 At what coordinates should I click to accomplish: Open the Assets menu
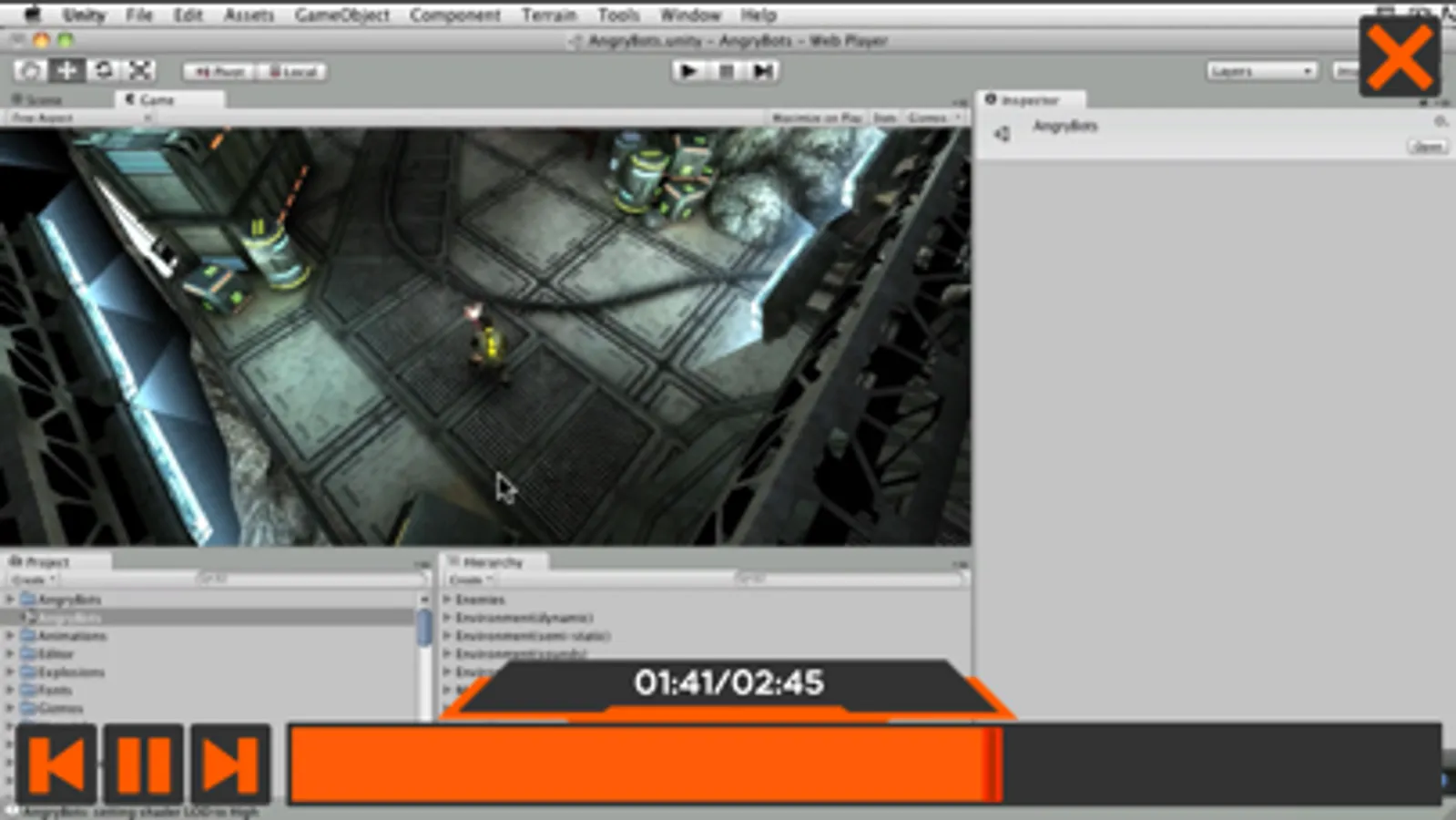pyautogui.click(x=249, y=15)
